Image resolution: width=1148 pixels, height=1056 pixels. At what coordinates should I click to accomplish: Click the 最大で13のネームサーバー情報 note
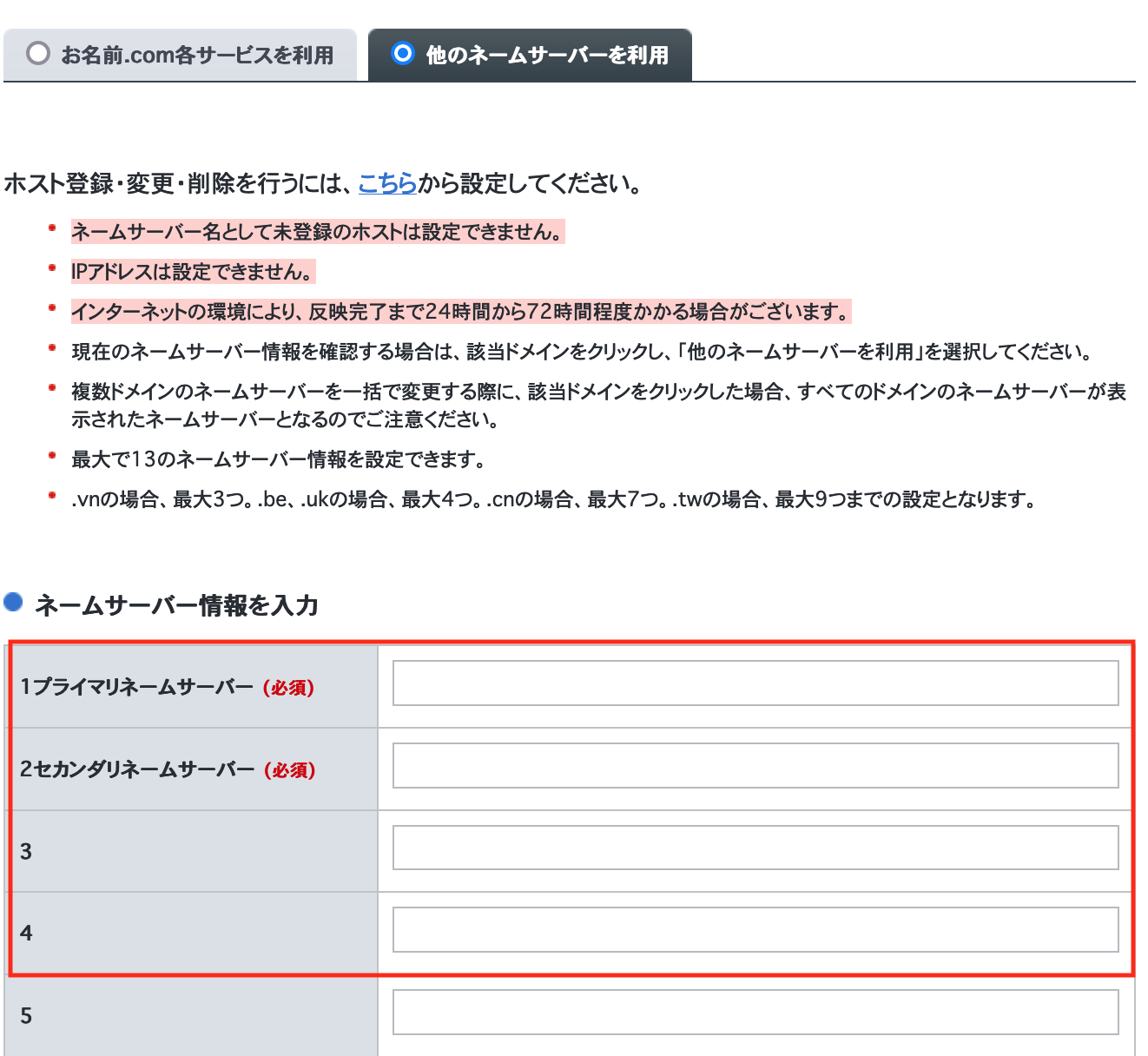point(278,459)
